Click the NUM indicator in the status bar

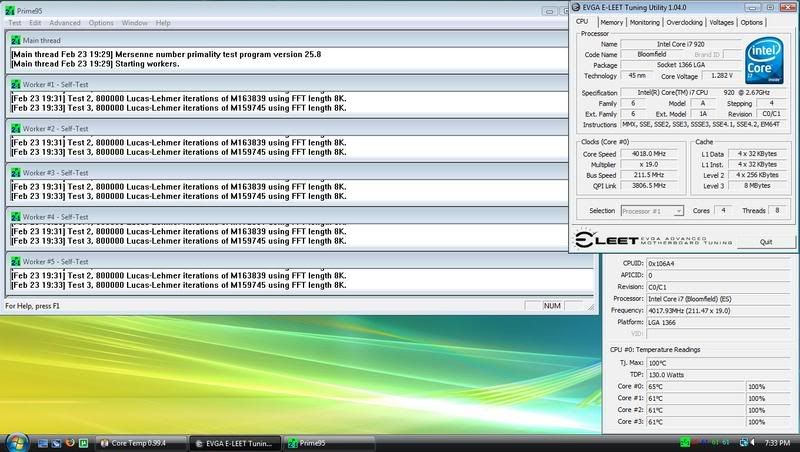coord(552,306)
